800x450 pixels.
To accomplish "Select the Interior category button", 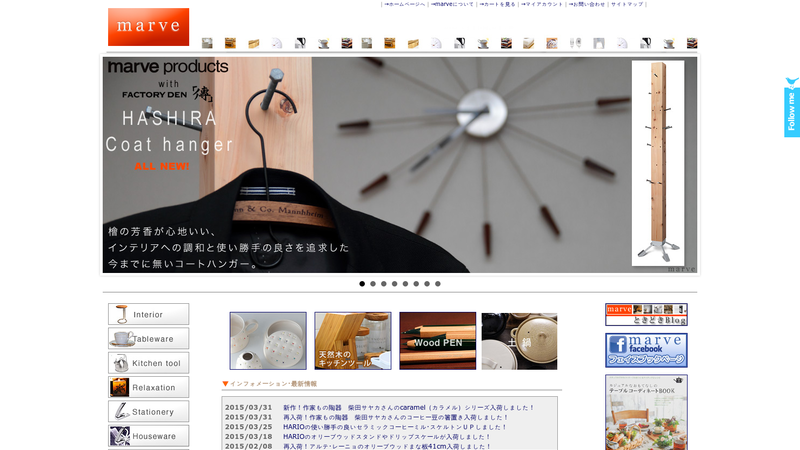I will coord(148,314).
